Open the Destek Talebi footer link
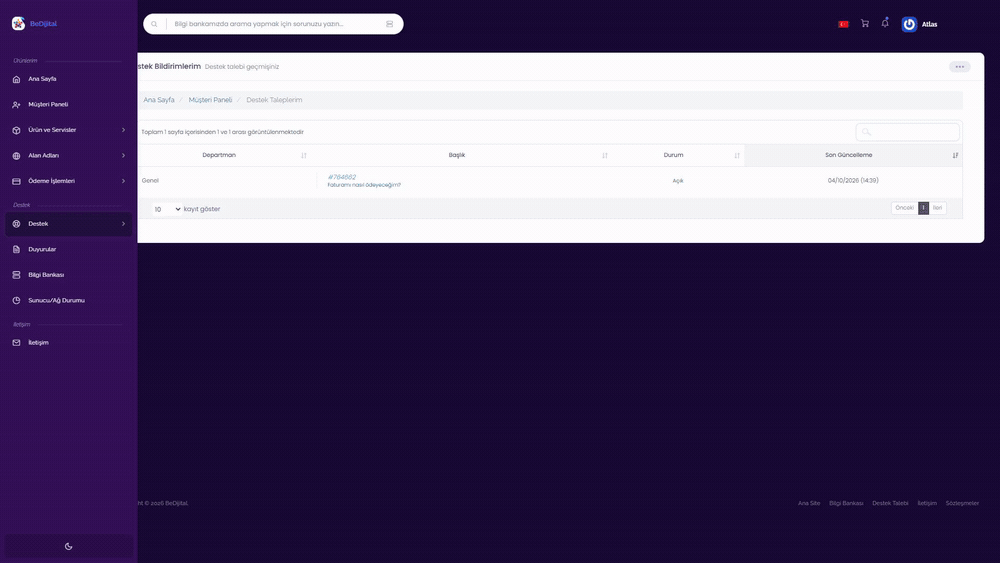Screen dimensions: 1000x563 click(890, 504)
